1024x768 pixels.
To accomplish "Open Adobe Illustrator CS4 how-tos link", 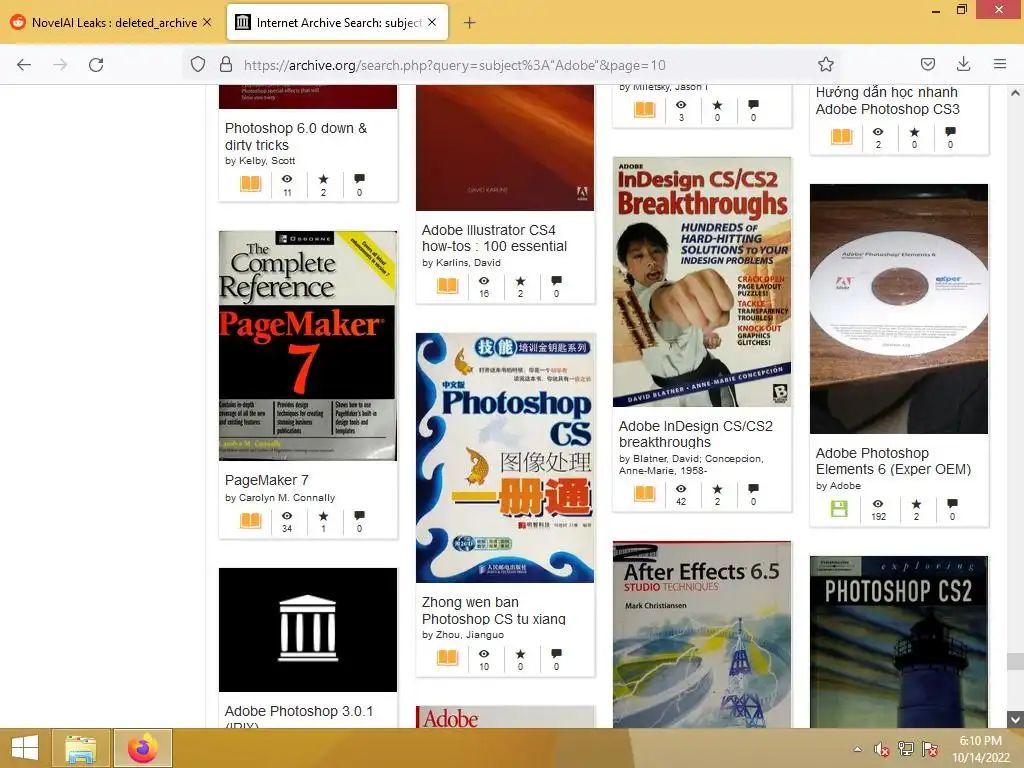I will tap(494, 238).
